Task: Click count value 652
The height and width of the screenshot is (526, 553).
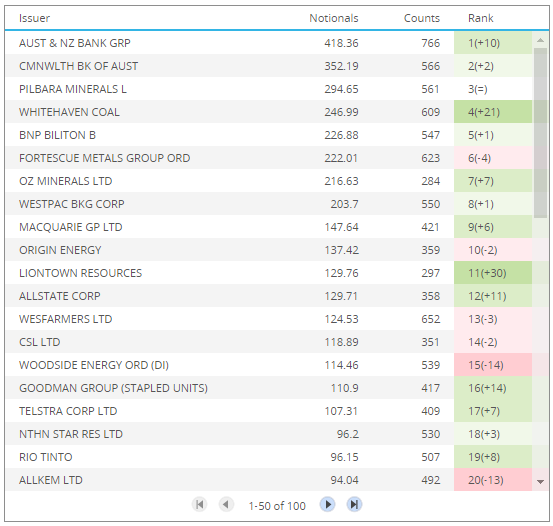Action: pyautogui.click(x=431, y=319)
